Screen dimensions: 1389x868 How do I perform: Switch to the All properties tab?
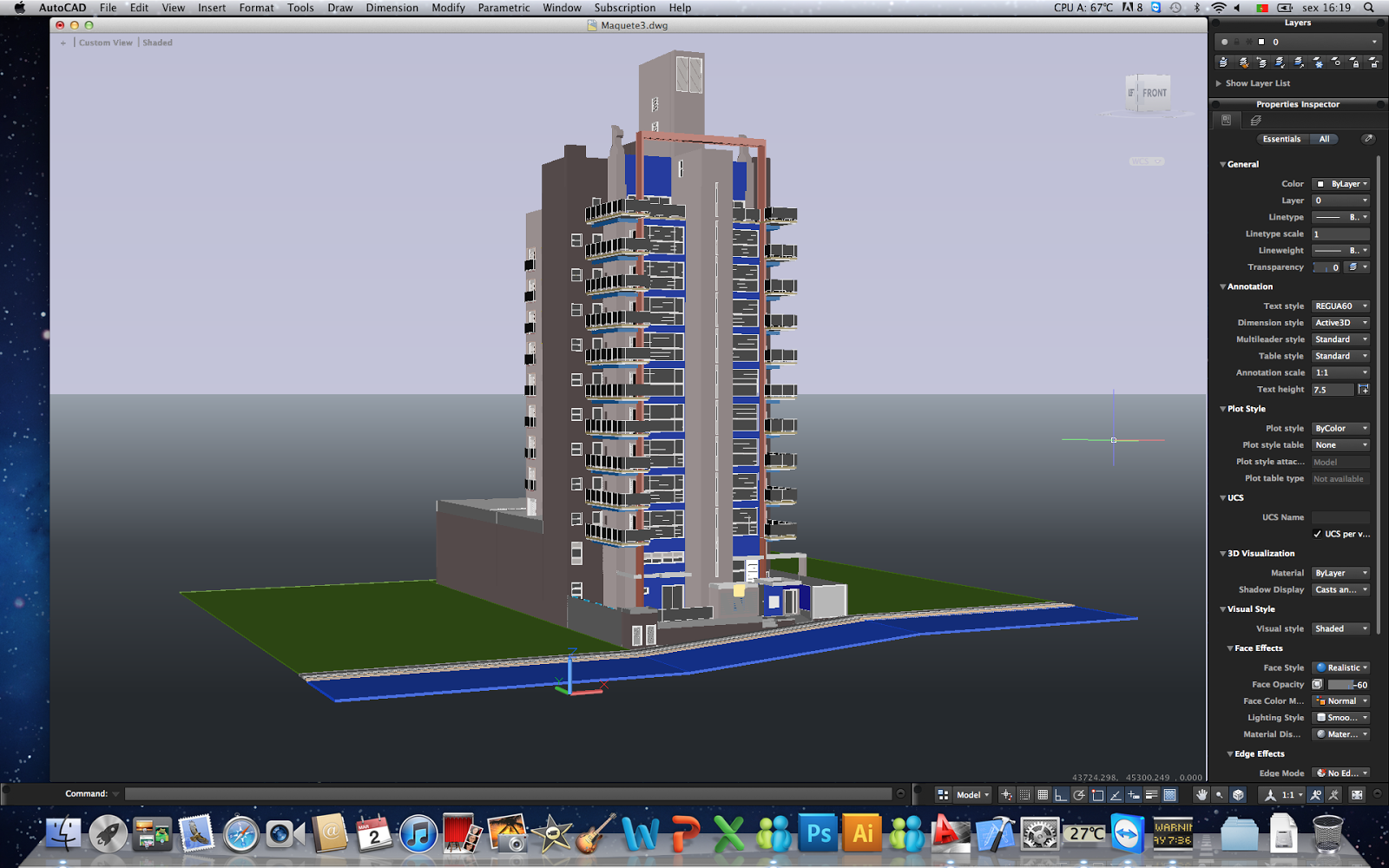coord(1324,139)
